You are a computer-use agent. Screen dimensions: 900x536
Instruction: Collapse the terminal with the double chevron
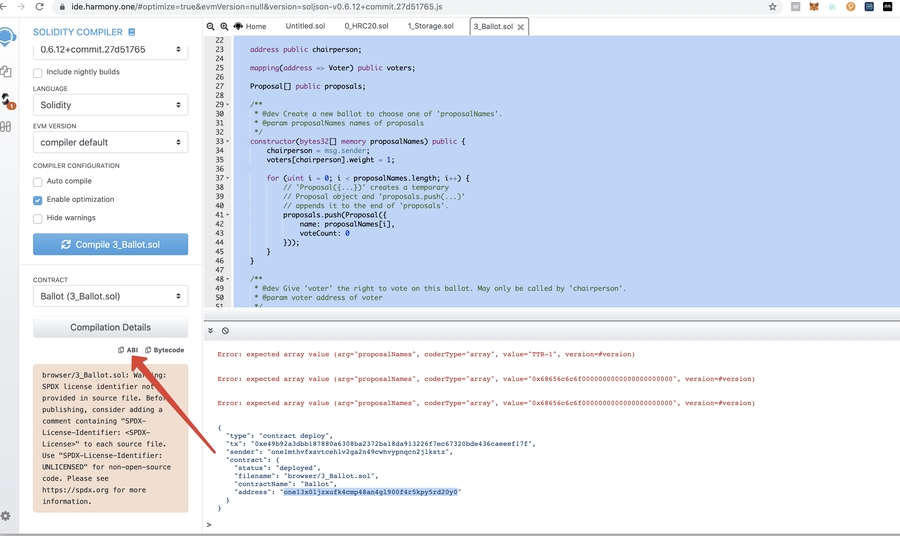pos(211,331)
